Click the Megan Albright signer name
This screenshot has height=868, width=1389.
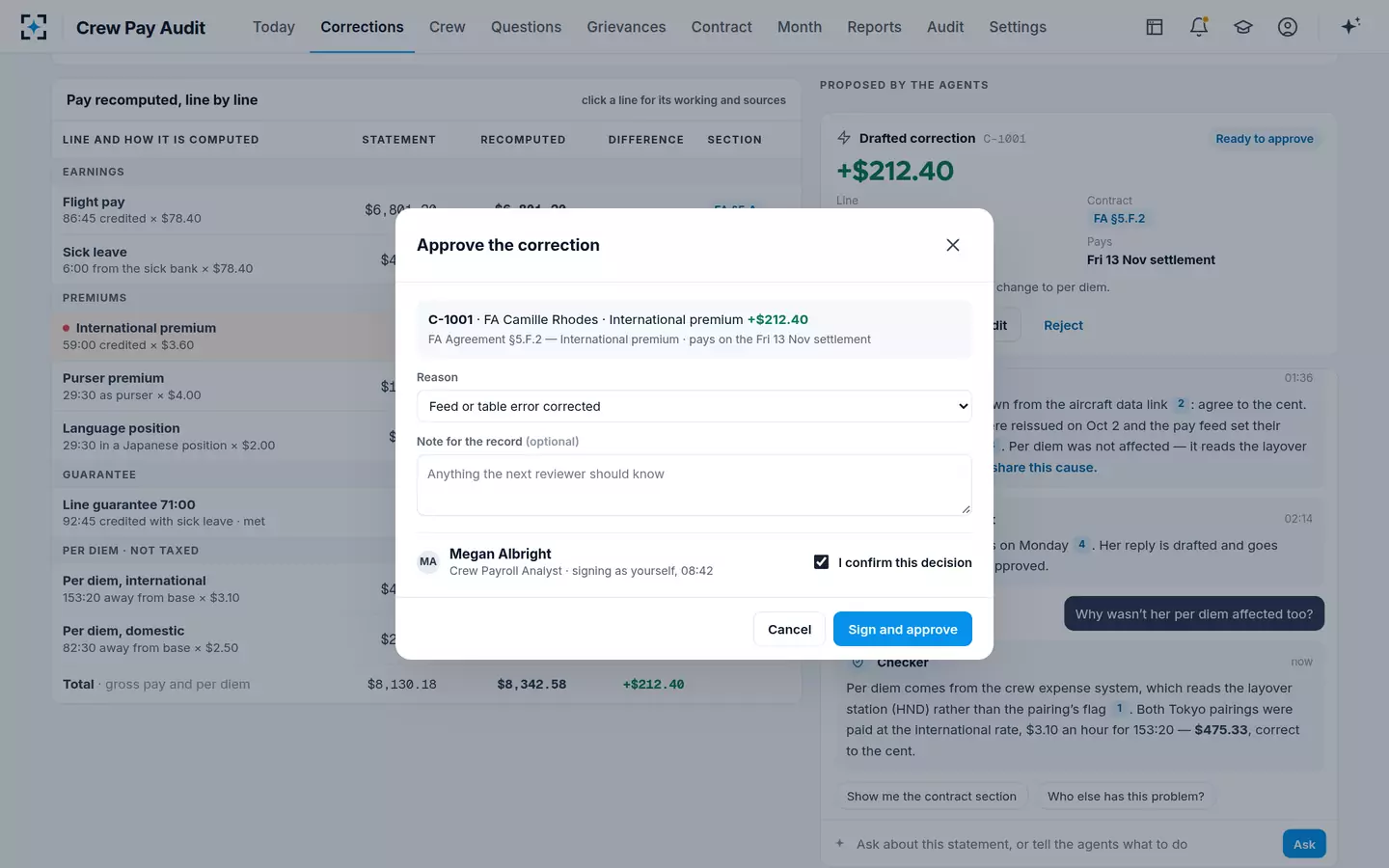coord(501,554)
